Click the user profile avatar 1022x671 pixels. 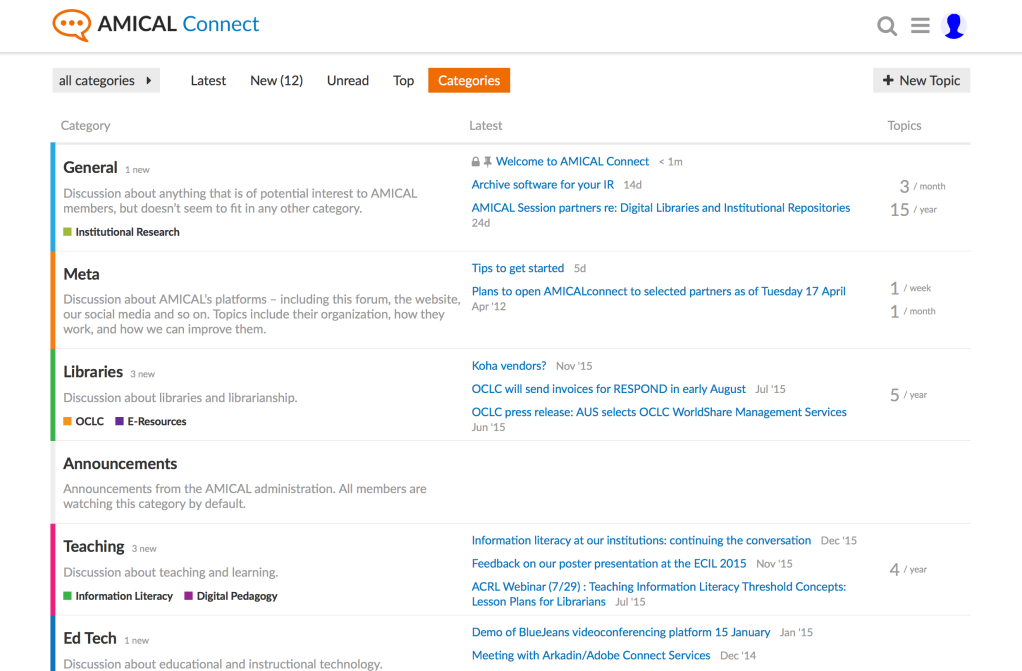(954, 26)
